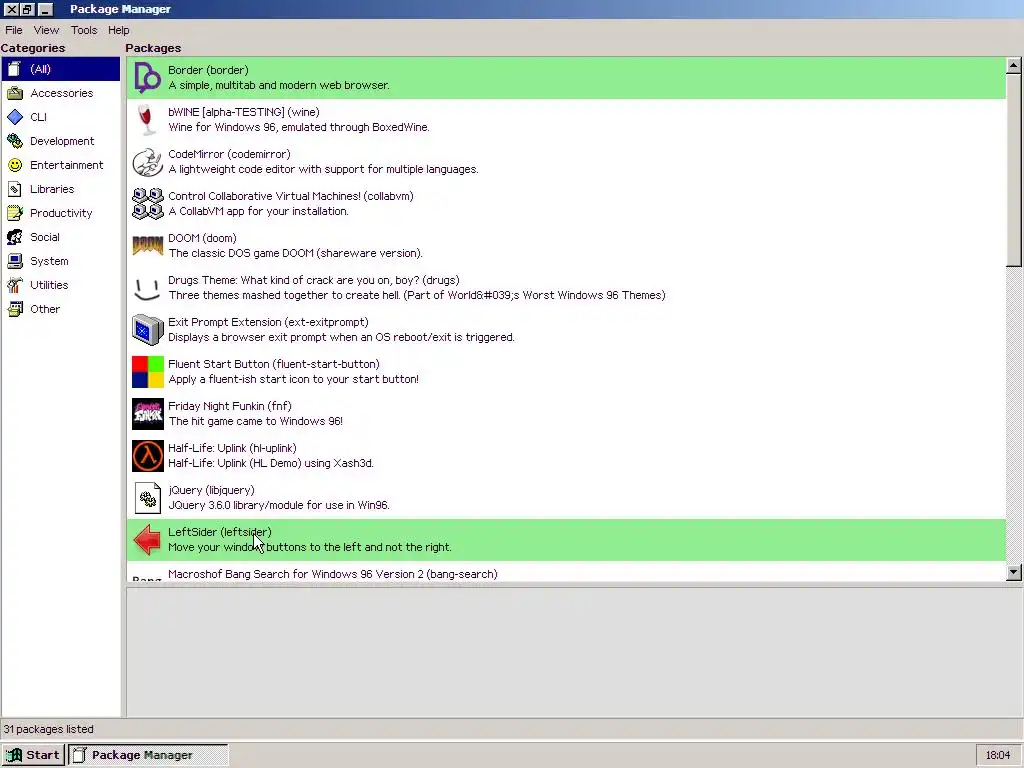Screen dimensions: 1024x768
Task: Select the Development category label
Action: [x=62, y=141]
